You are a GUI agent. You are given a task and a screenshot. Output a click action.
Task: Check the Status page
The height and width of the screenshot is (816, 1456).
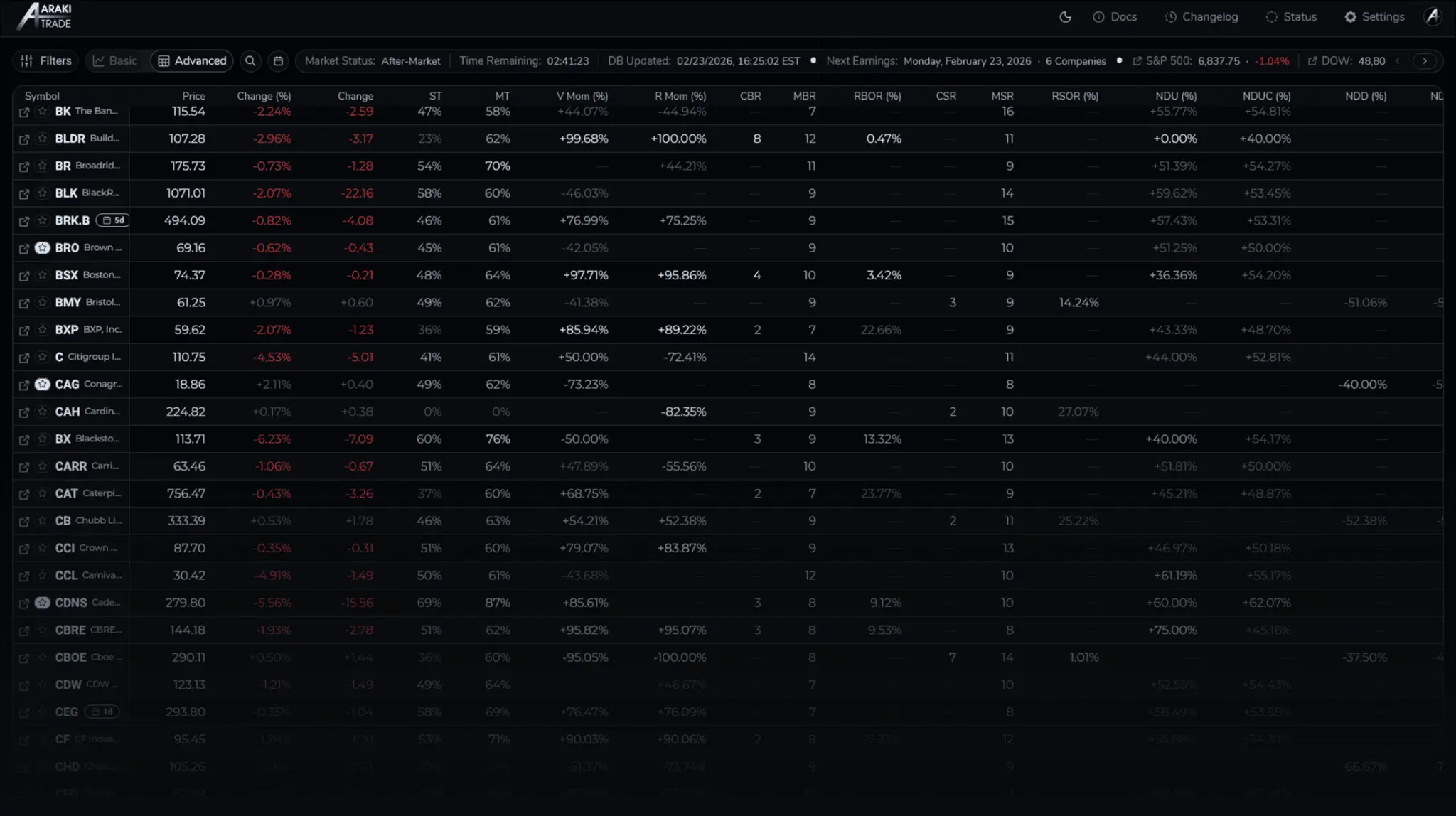click(1291, 17)
